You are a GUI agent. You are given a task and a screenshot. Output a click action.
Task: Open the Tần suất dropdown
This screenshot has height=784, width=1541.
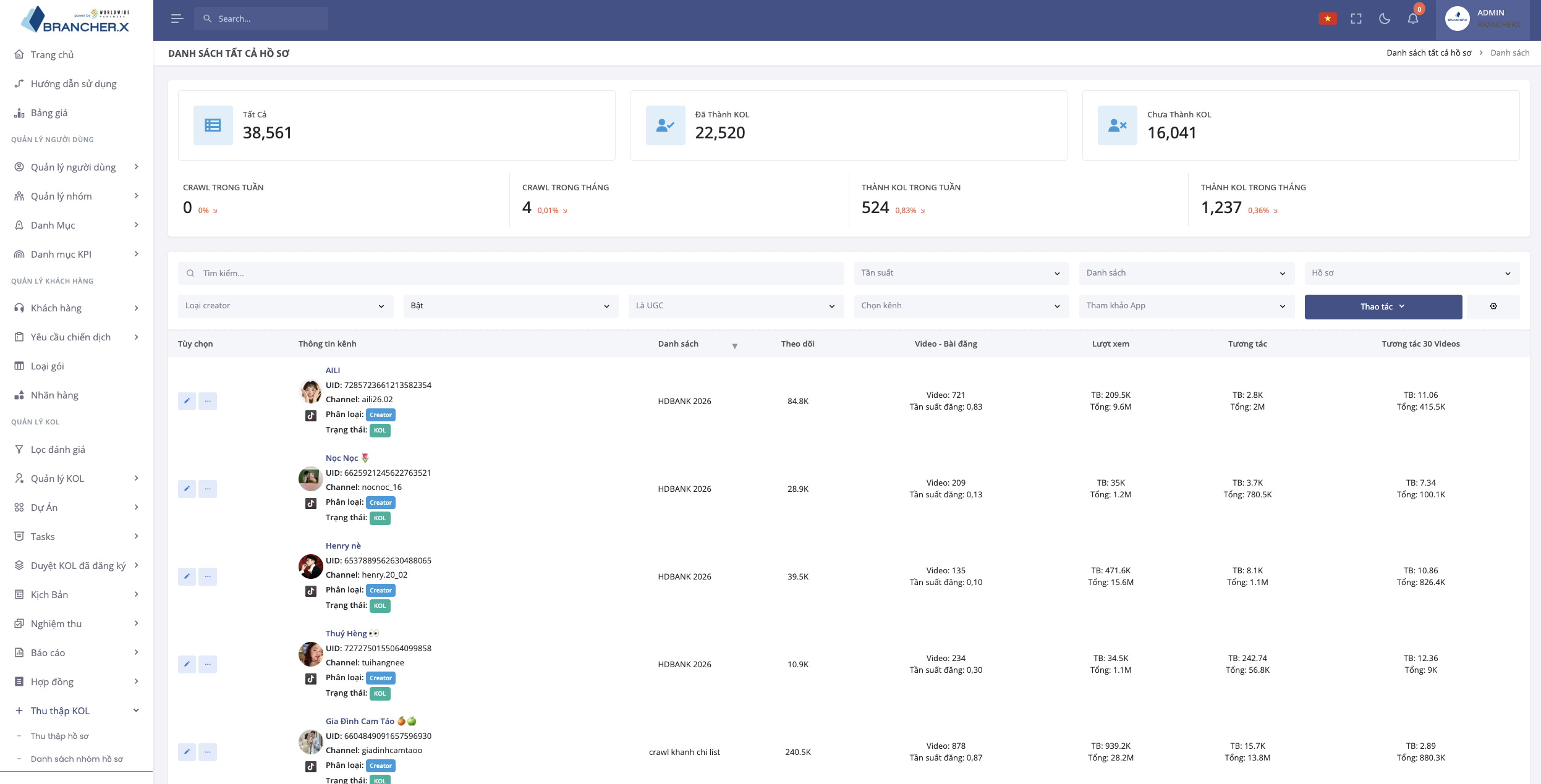[x=961, y=273]
